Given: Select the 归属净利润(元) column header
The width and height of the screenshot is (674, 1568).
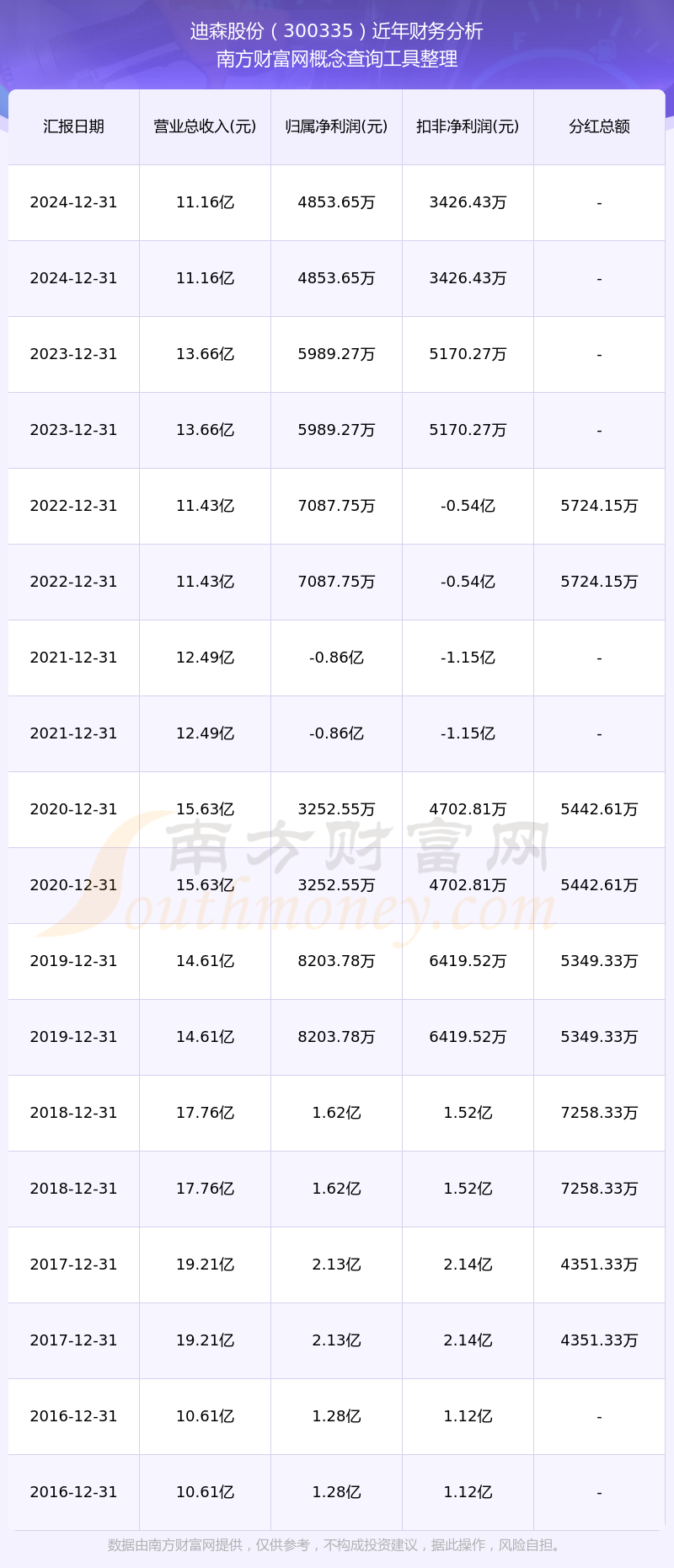Looking at the screenshot, I should pos(336,126).
